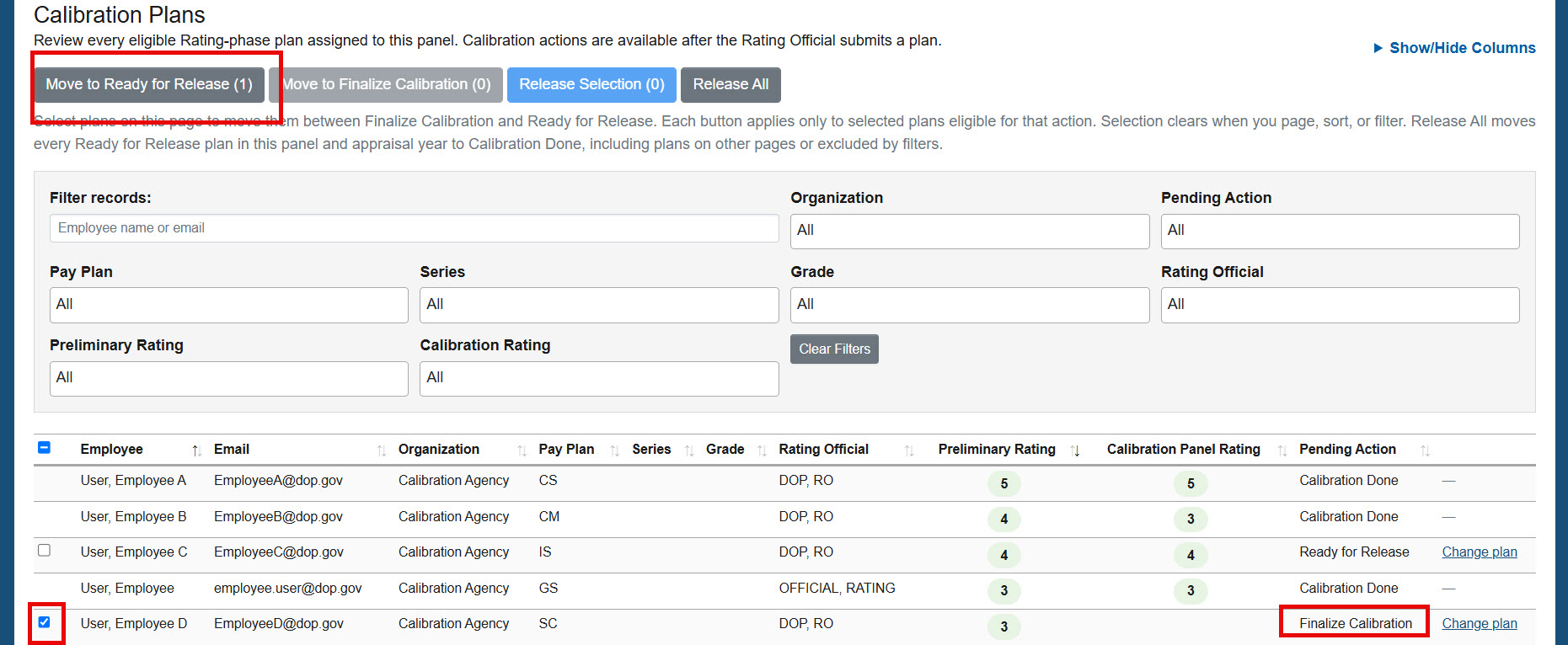Open the Series filter dropdown
The height and width of the screenshot is (645, 1568).
[599, 305]
